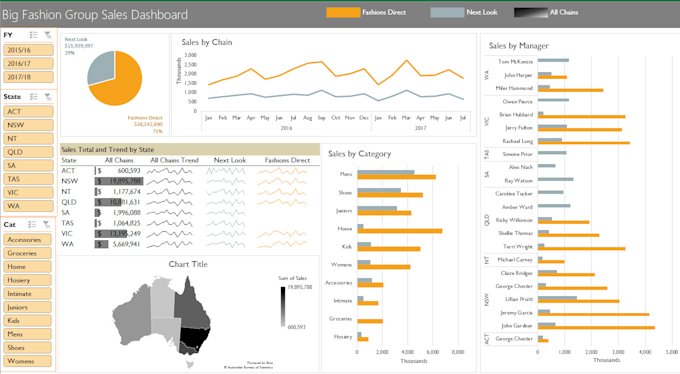Toggle multi-select icon in FY slicer

click(33, 35)
